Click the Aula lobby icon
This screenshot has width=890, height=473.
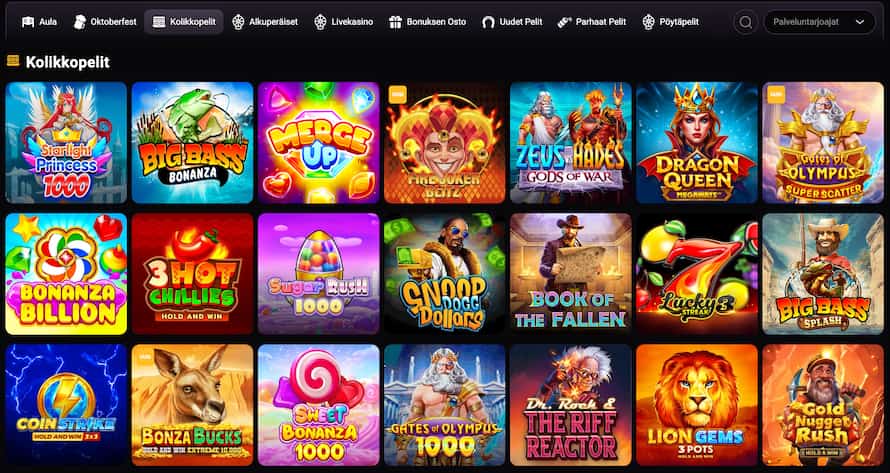point(28,22)
